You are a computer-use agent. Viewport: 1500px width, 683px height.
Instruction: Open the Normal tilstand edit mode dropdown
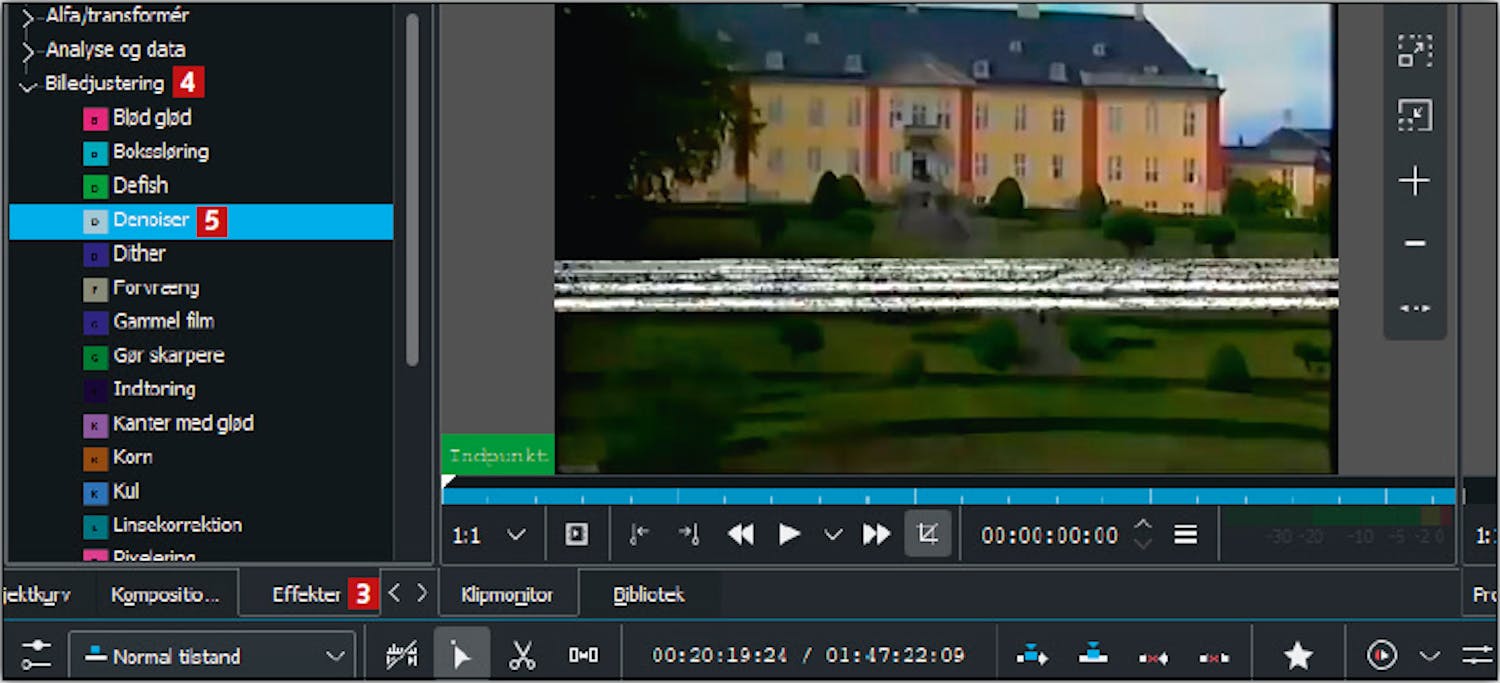coord(212,656)
